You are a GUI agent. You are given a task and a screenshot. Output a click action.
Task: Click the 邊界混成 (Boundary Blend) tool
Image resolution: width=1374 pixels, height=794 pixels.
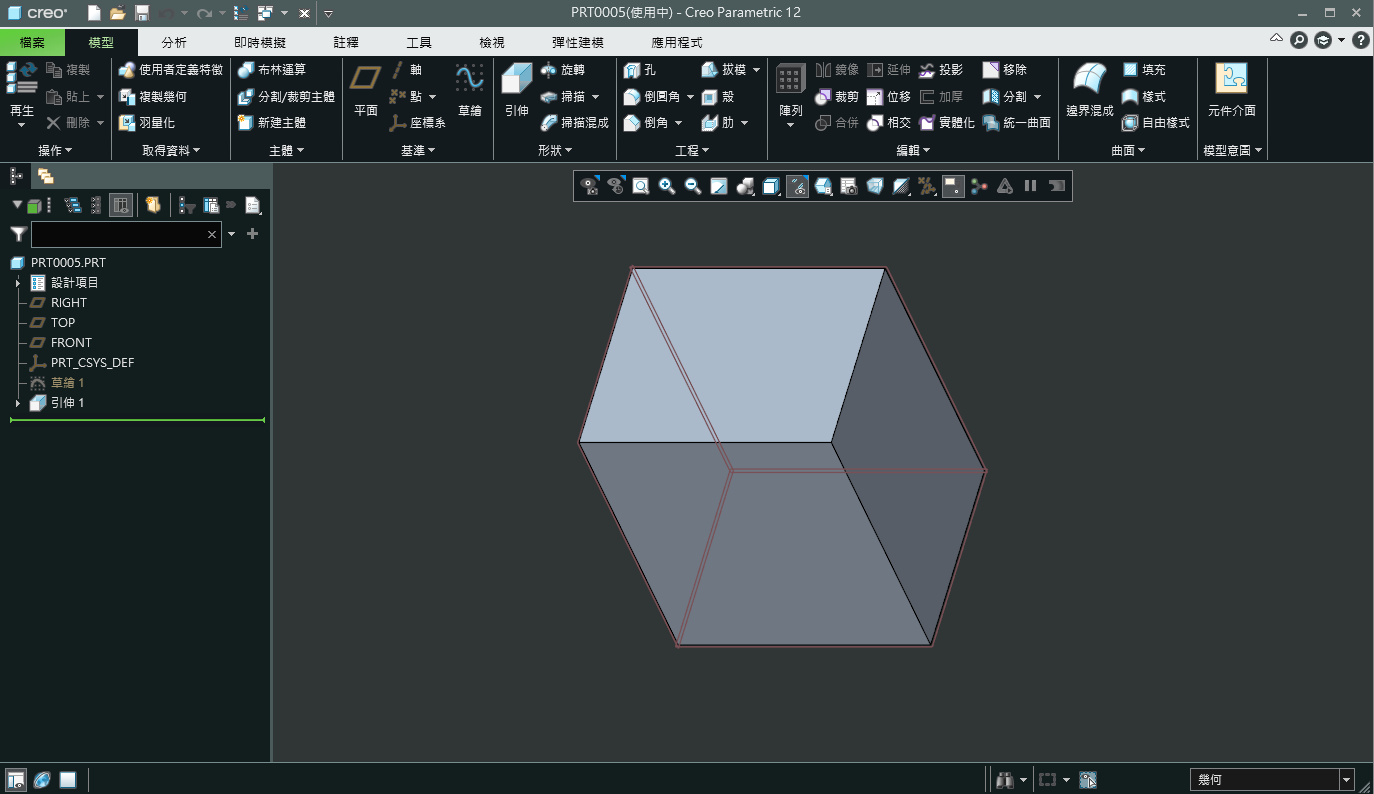1089,92
